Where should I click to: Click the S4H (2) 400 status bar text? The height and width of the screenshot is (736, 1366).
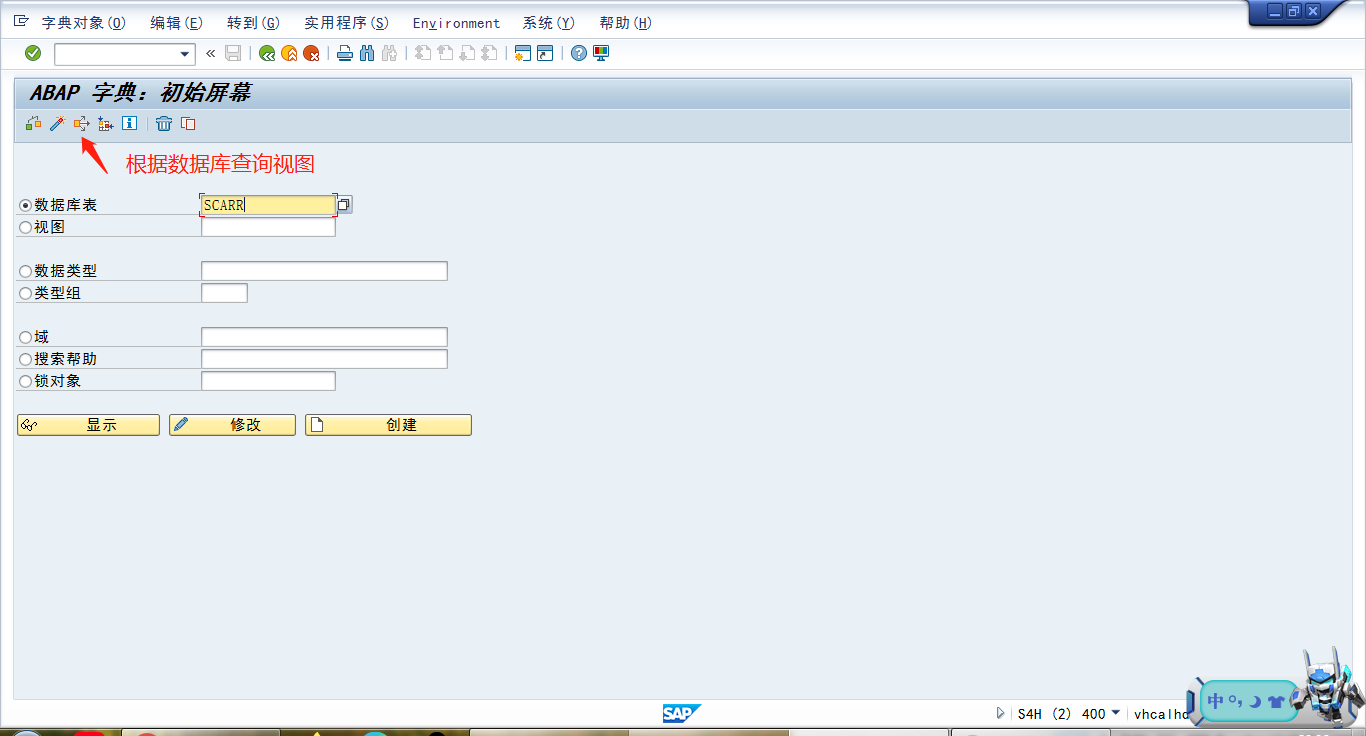point(1062,714)
